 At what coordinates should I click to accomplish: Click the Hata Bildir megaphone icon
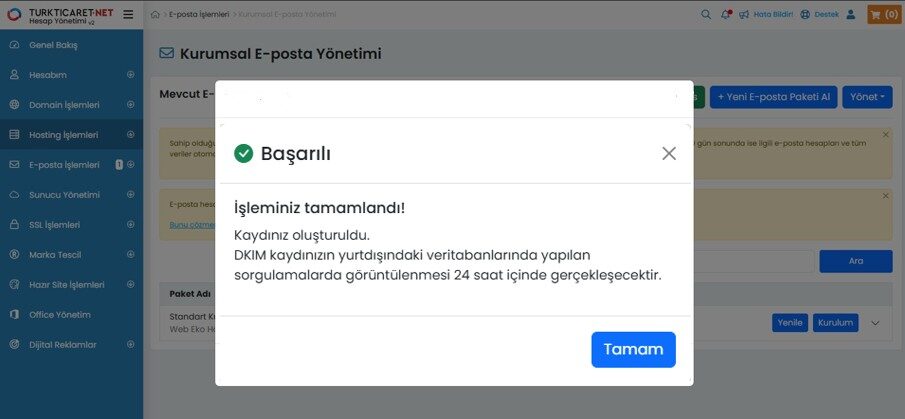pos(744,14)
